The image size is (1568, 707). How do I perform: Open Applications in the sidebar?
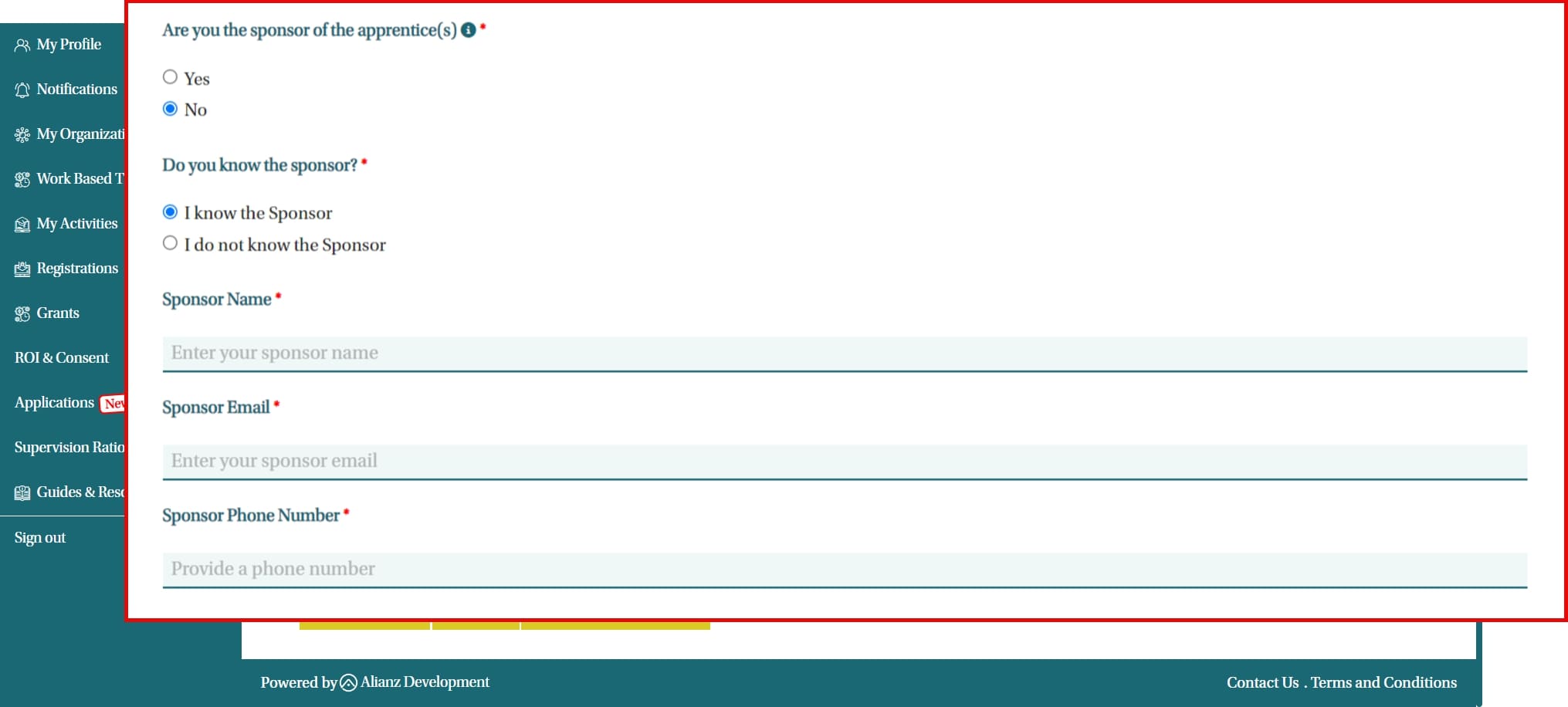tap(54, 403)
